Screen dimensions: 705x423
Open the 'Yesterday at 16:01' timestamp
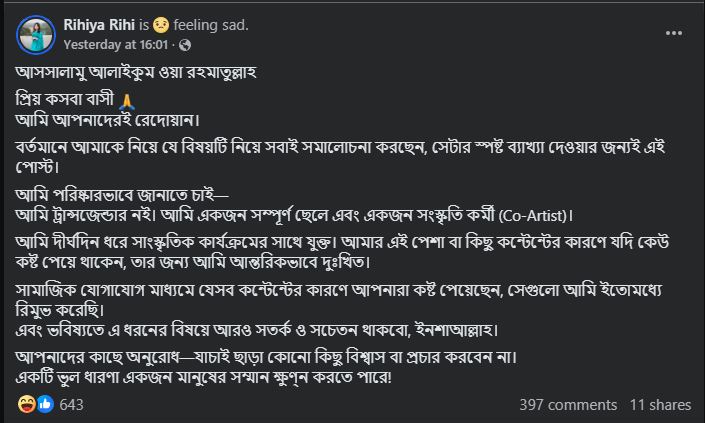coord(113,45)
